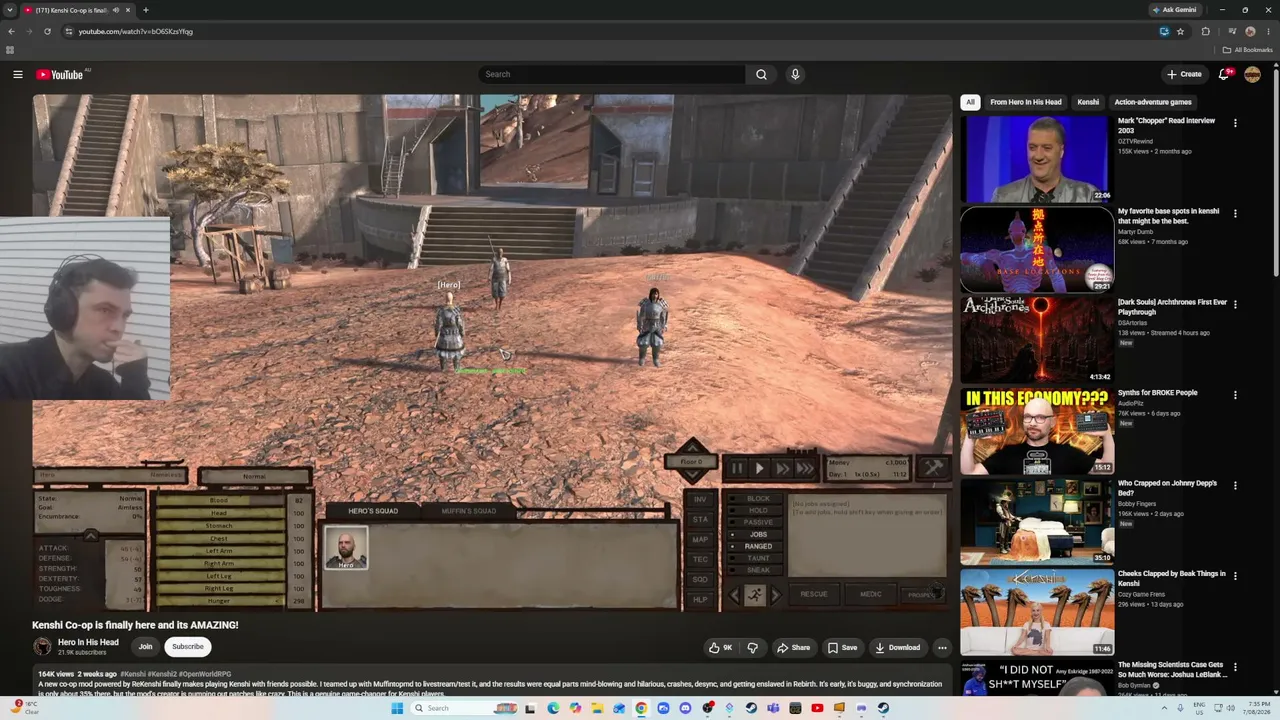Viewport: 1280px width, 720px height.
Task: Mute the tab using its speaker icon
Action: [x=116, y=10]
